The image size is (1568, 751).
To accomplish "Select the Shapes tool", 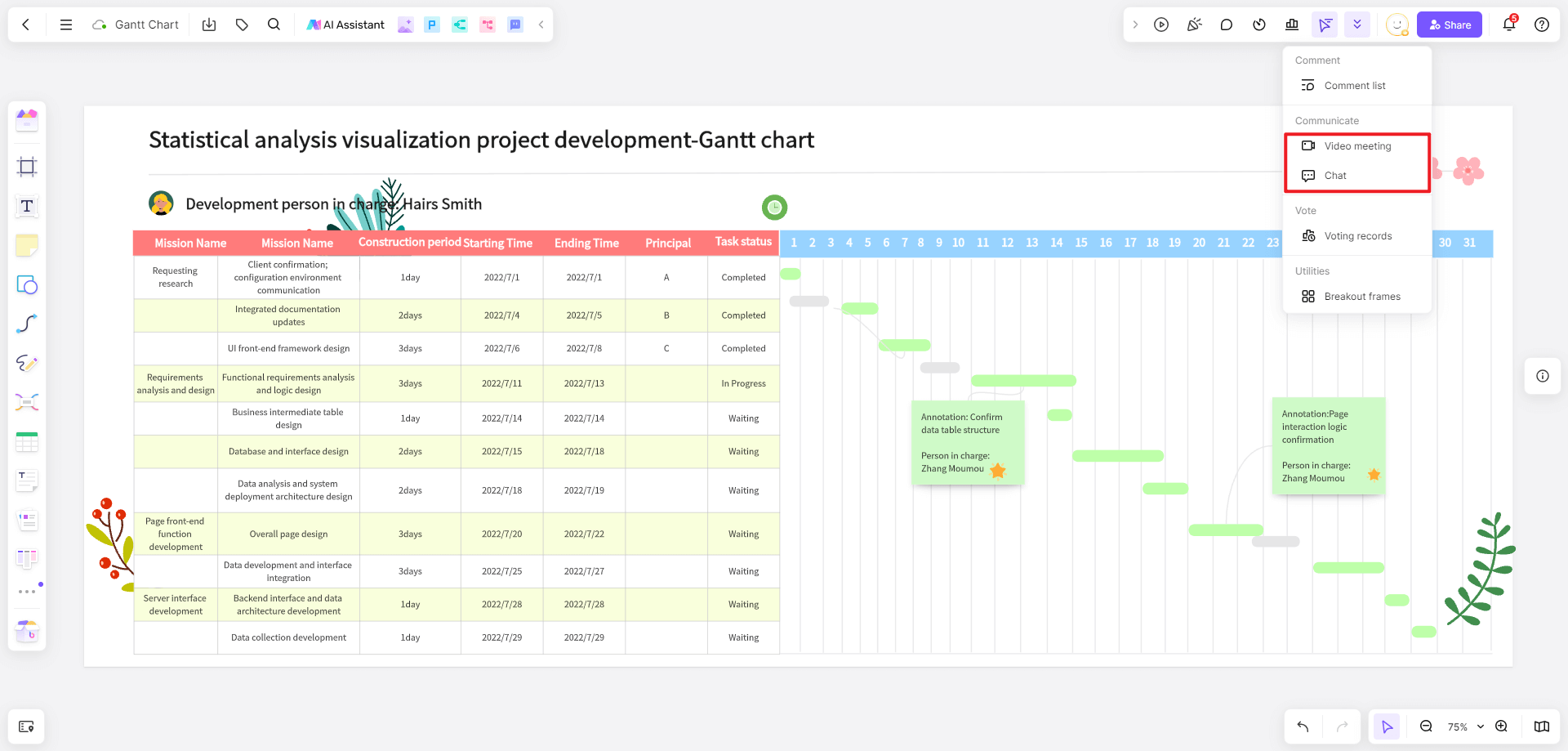I will [x=27, y=285].
